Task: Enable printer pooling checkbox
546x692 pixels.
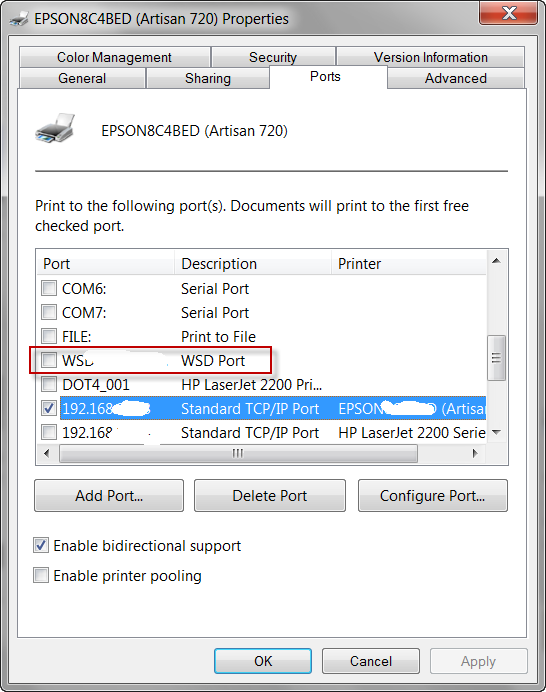Action: coord(41,575)
